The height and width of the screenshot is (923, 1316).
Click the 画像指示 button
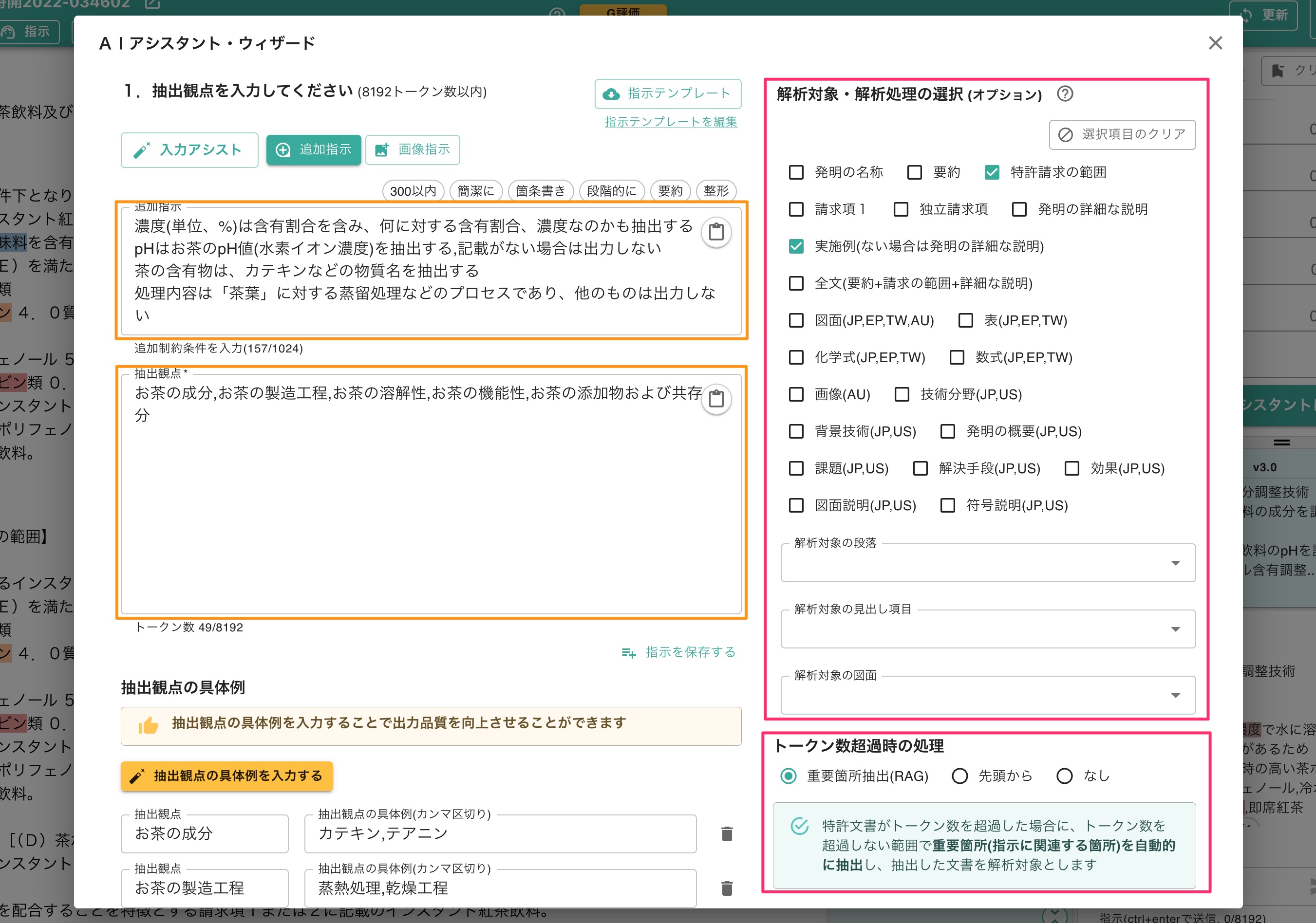click(412, 149)
